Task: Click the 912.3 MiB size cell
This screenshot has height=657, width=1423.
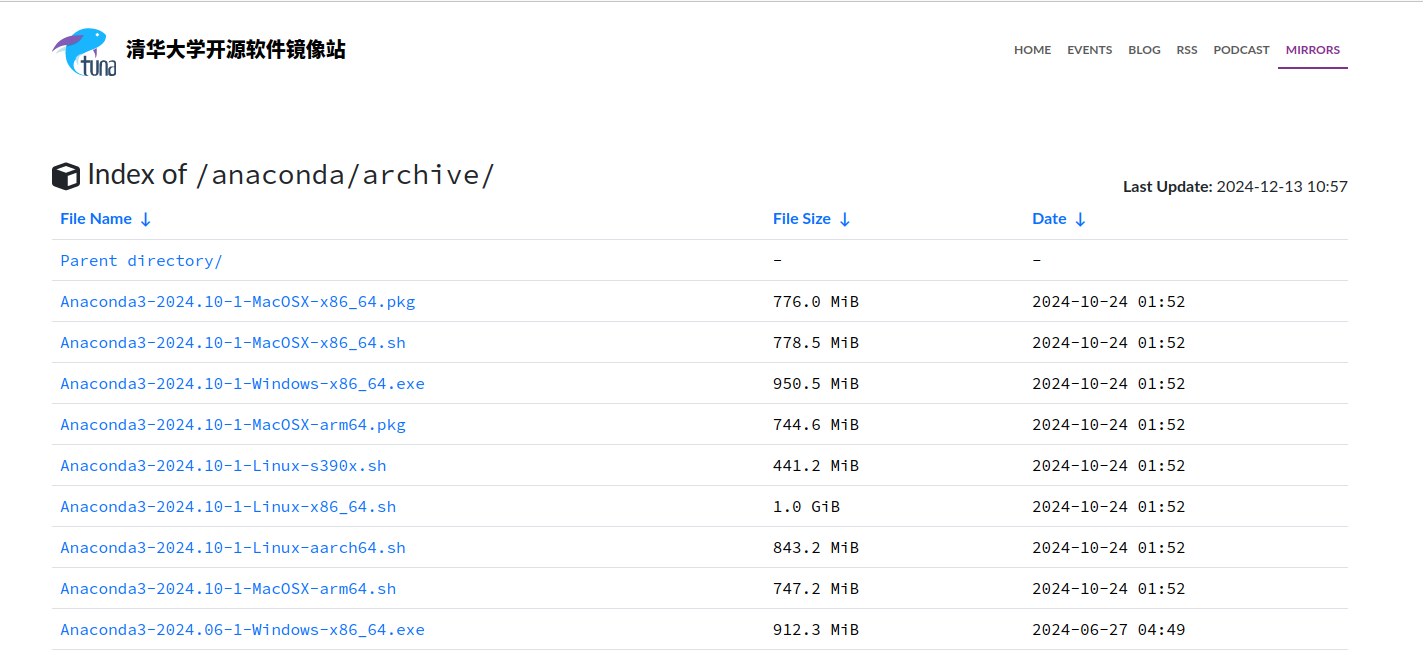Action: [x=816, y=629]
